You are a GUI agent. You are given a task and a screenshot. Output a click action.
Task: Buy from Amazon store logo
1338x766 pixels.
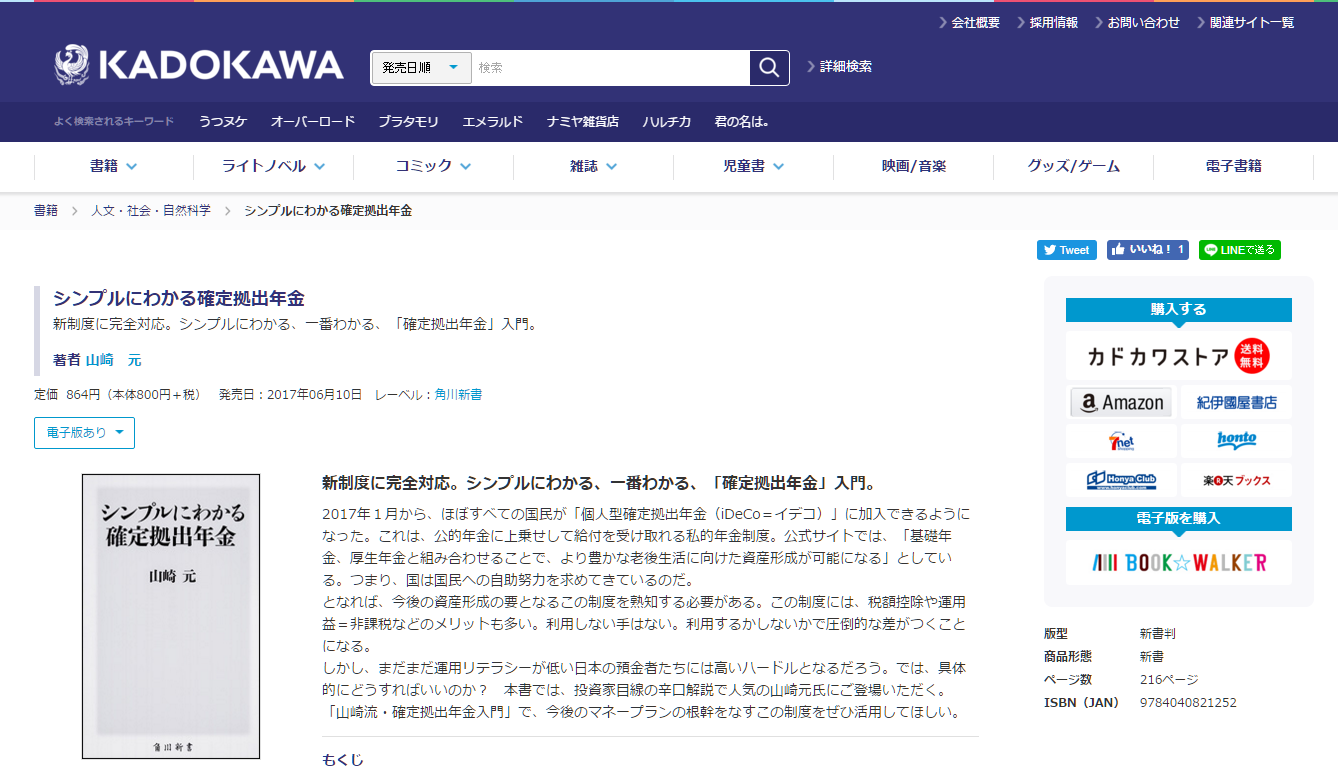click(x=1120, y=402)
